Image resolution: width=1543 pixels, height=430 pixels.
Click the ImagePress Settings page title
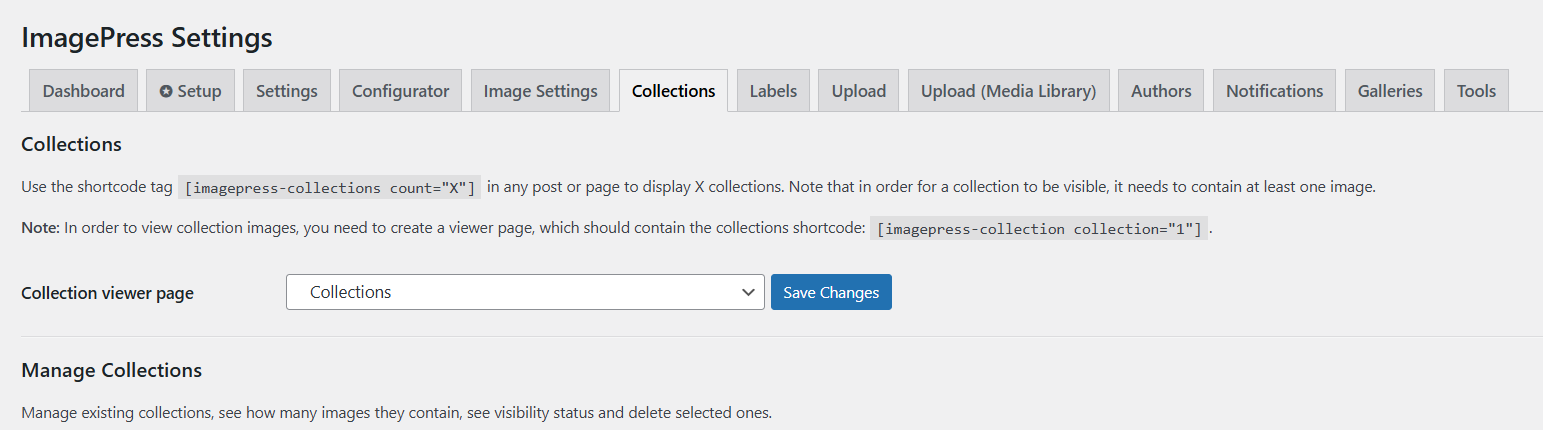pyautogui.click(x=147, y=37)
